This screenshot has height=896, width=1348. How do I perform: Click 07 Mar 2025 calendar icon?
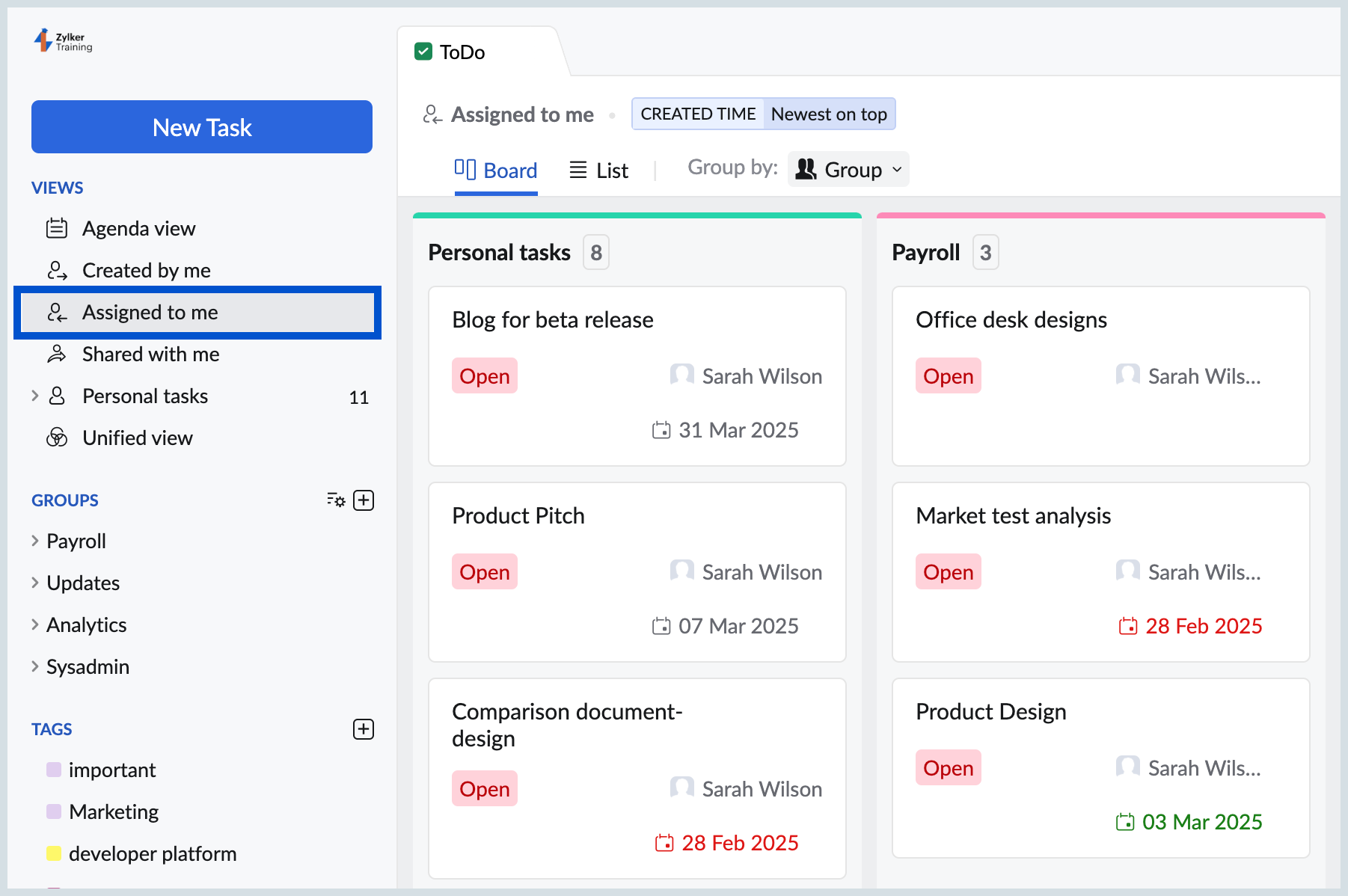coord(661,626)
